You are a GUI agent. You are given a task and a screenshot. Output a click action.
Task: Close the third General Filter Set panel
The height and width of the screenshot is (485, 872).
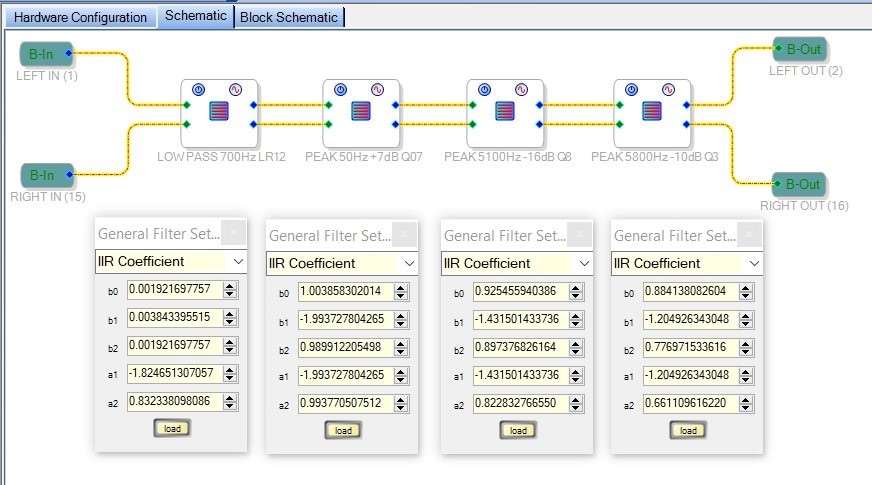pos(579,234)
